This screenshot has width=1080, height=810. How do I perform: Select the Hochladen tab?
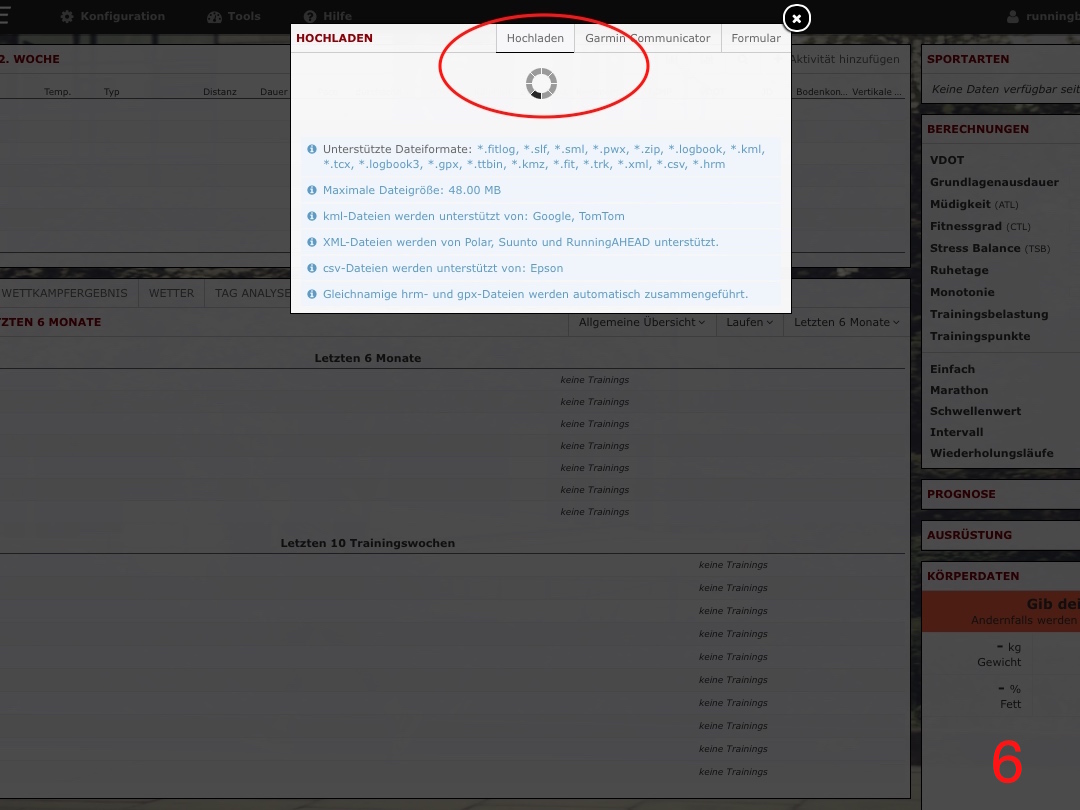click(535, 38)
